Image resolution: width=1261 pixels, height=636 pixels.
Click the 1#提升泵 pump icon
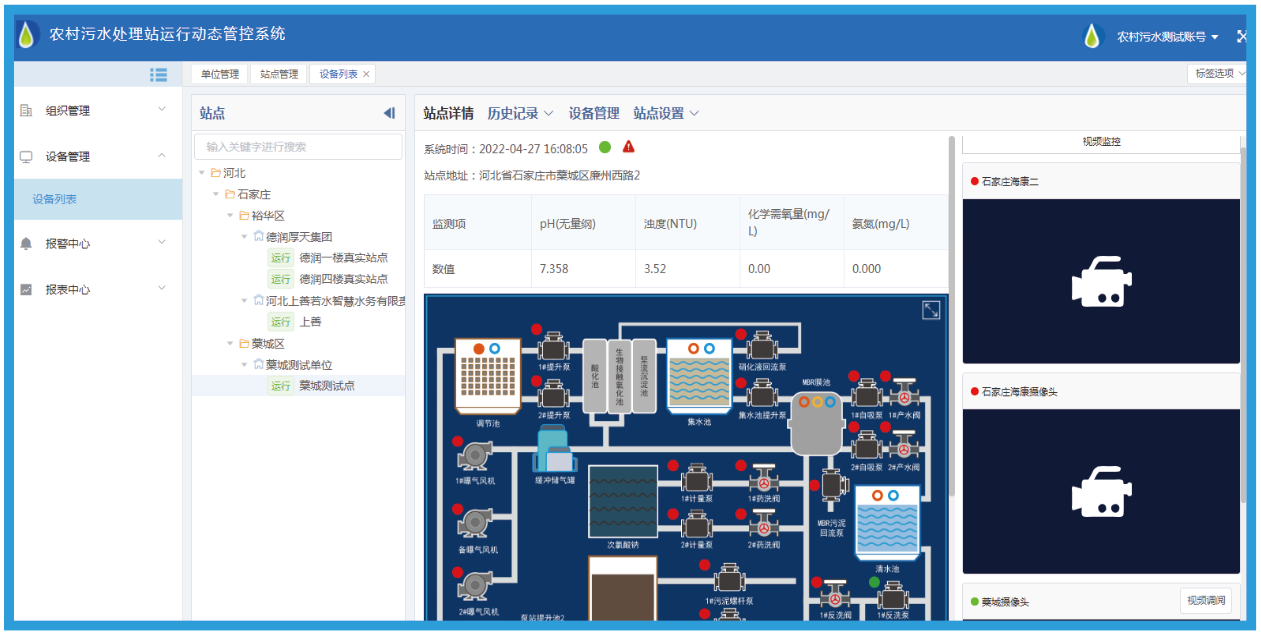554,348
